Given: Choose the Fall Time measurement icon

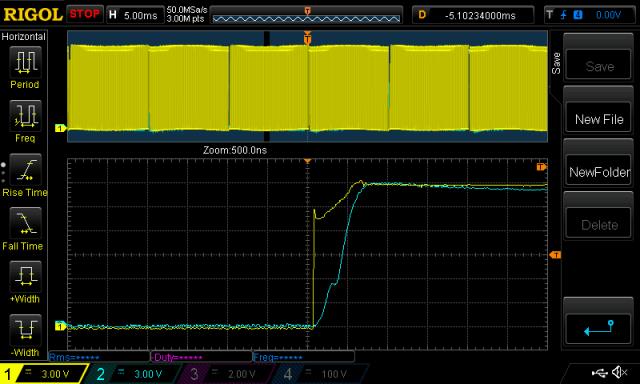Looking at the screenshot, I should 25,223.
